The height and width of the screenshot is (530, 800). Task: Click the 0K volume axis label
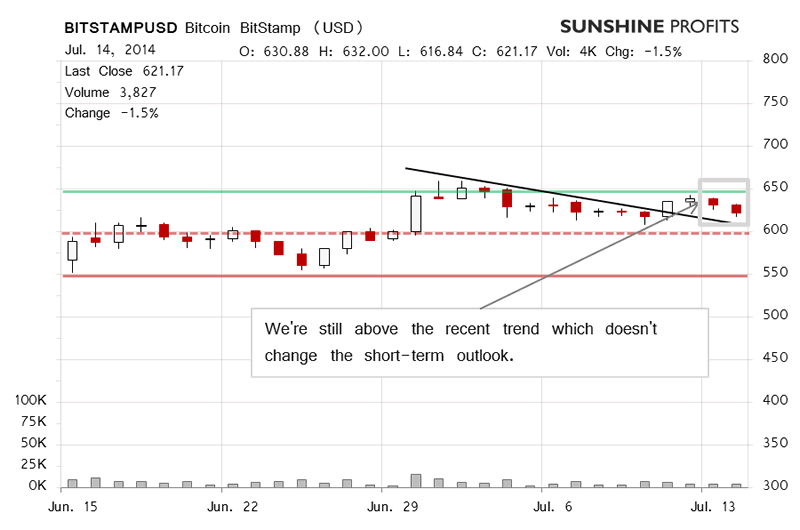[x=37, y=485]
